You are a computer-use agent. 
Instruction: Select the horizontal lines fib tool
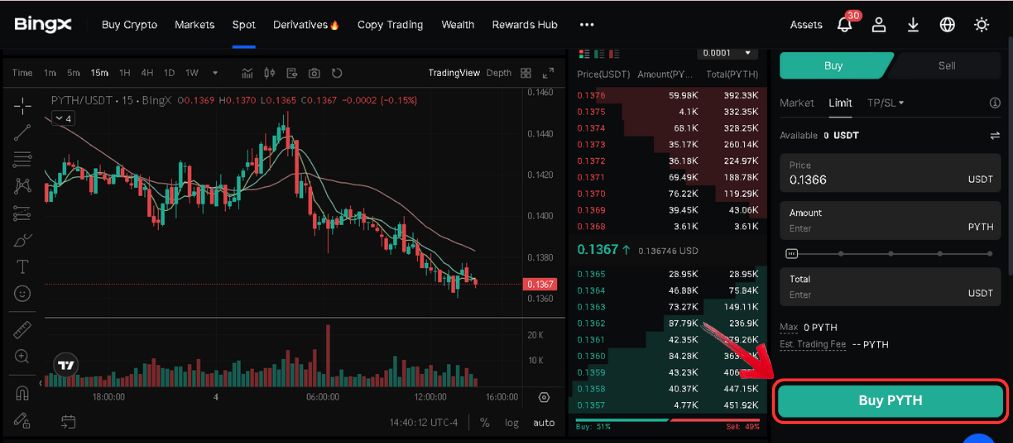23,158
